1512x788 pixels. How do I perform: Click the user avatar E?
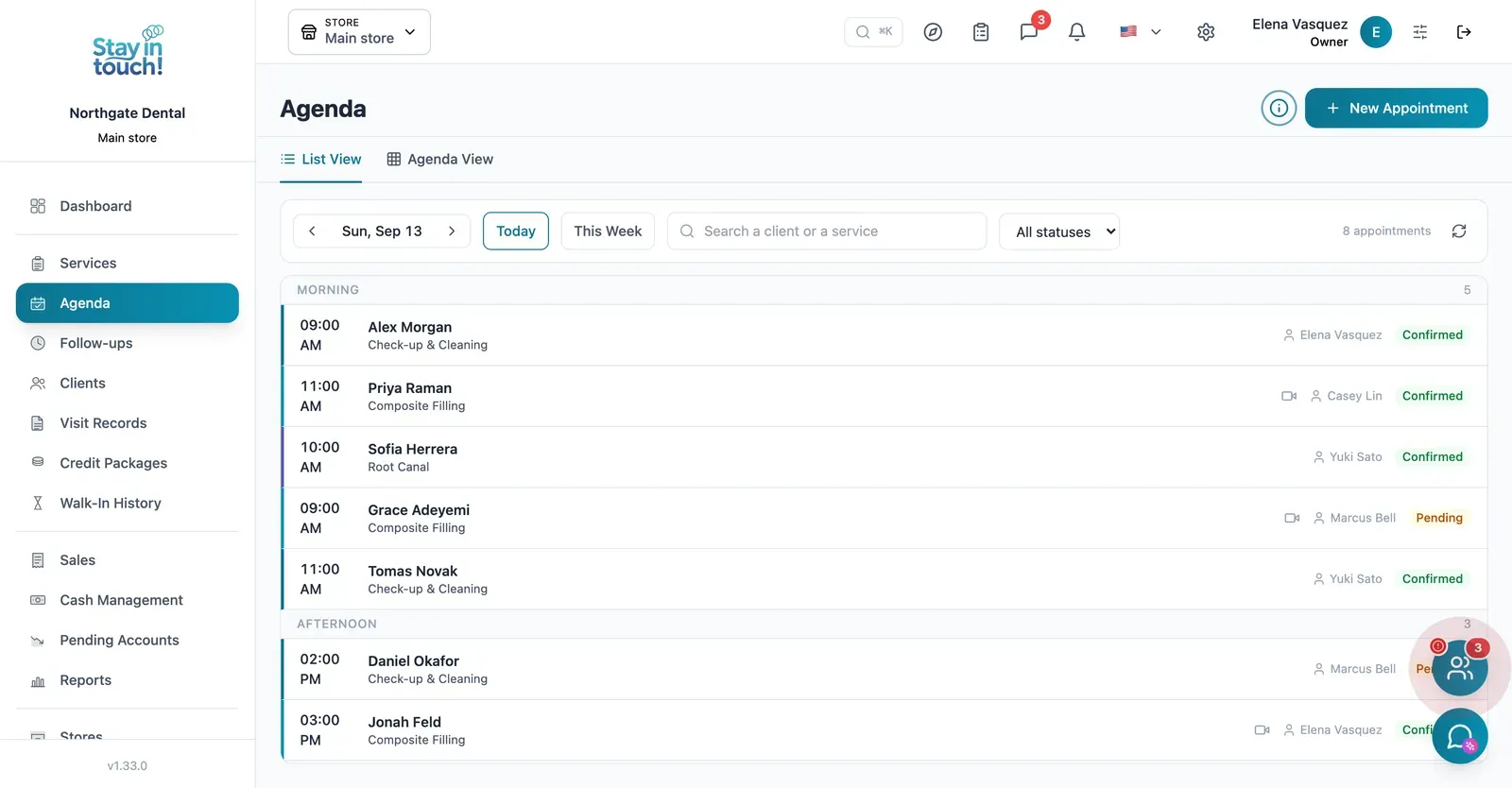(1376, 32)
